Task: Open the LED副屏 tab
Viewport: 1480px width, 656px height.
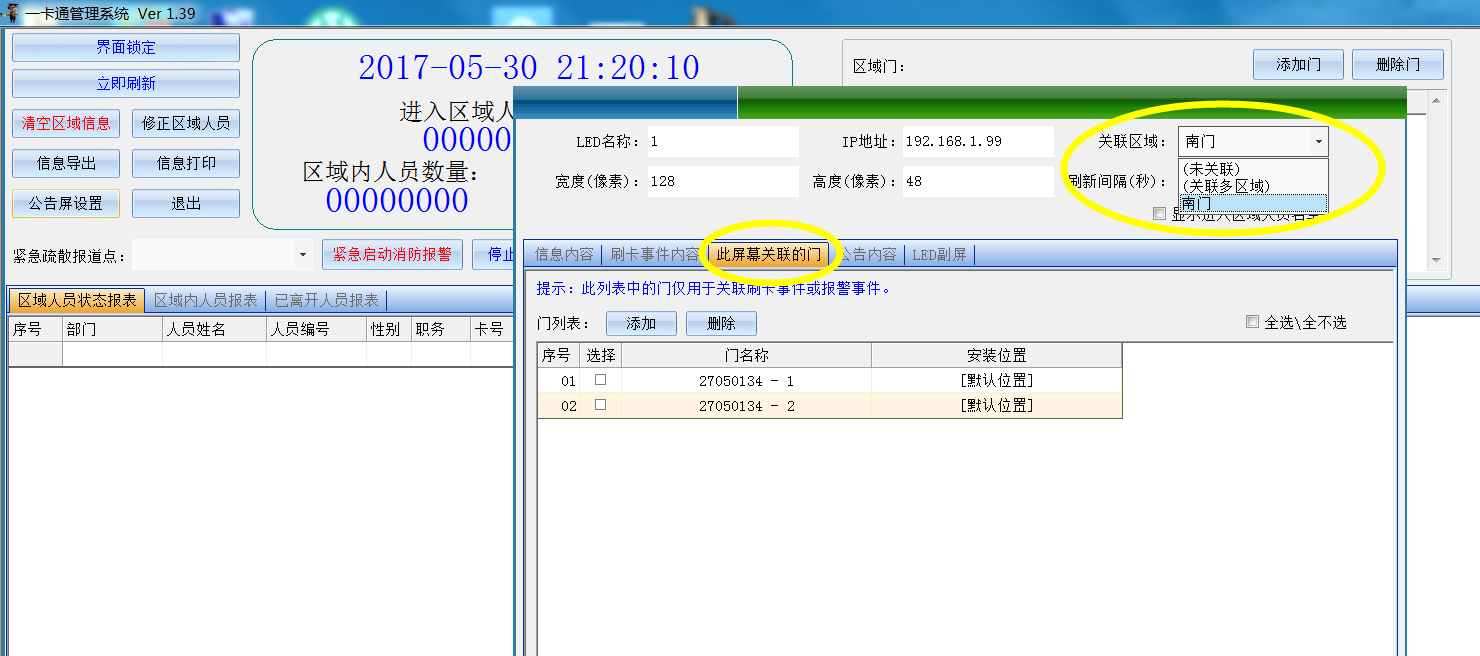Action: pyautogui.click(x=939, y=254)
